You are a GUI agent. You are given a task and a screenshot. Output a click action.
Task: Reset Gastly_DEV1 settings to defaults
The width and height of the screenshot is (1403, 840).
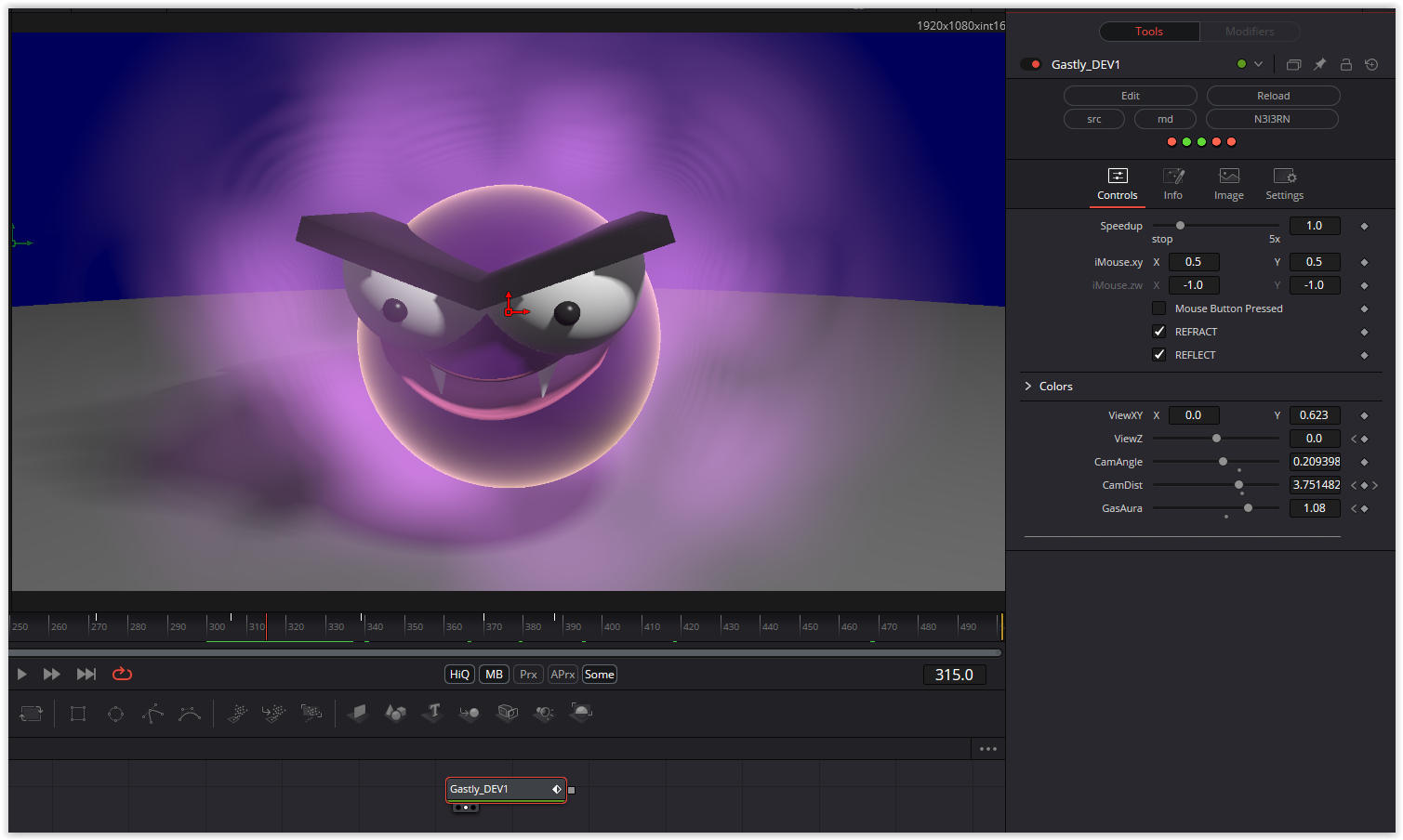(x=1371, y=64)
